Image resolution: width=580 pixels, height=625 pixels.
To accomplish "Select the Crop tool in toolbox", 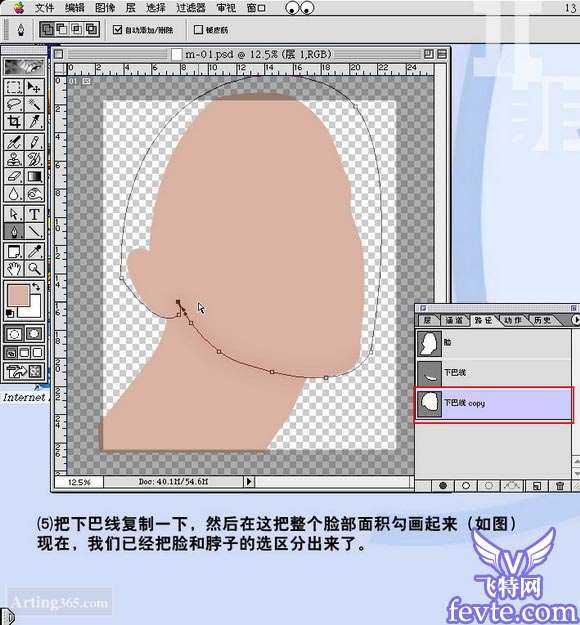I will click(14, 122).
